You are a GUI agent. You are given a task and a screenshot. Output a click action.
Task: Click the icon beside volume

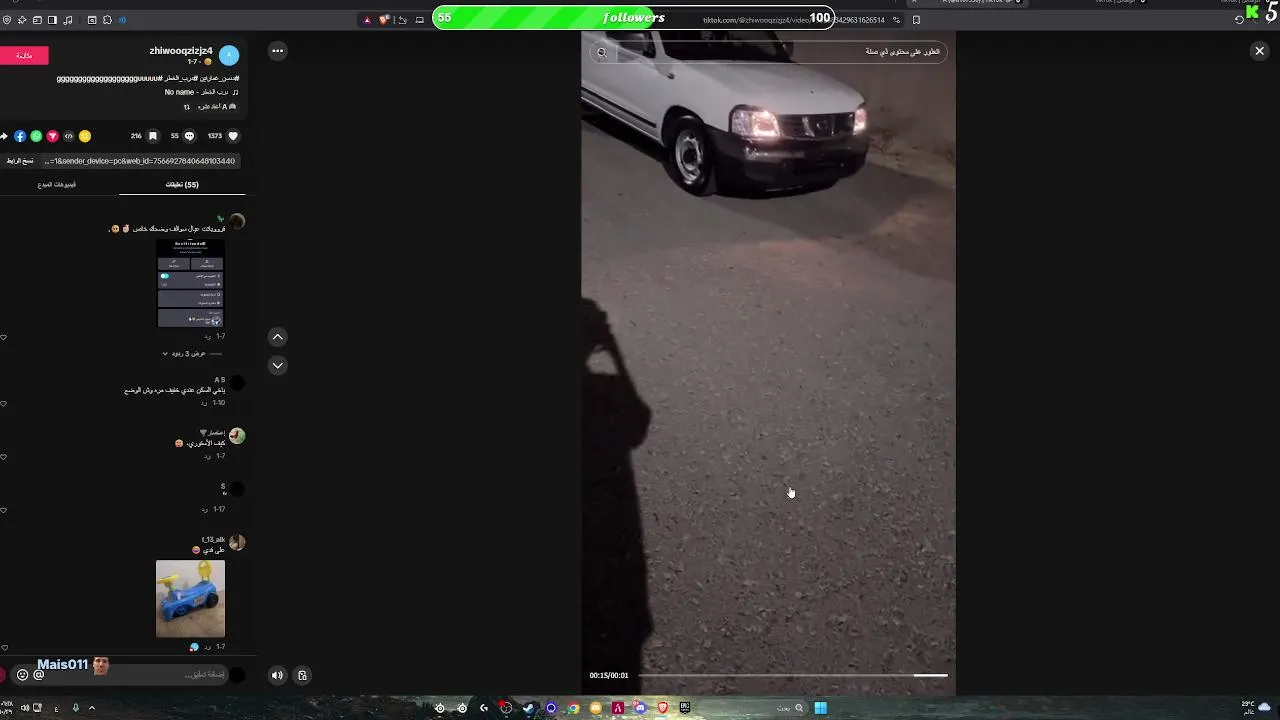(x=302, y=675)
